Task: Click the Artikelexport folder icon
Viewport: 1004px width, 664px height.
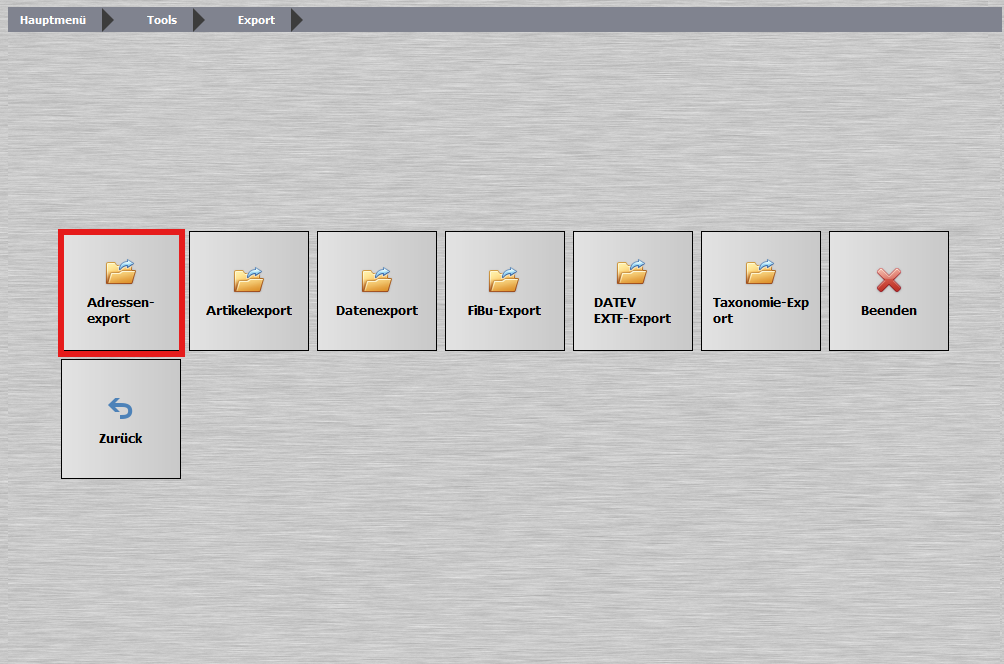Action: pyautogui.click(x=248, y=280)
